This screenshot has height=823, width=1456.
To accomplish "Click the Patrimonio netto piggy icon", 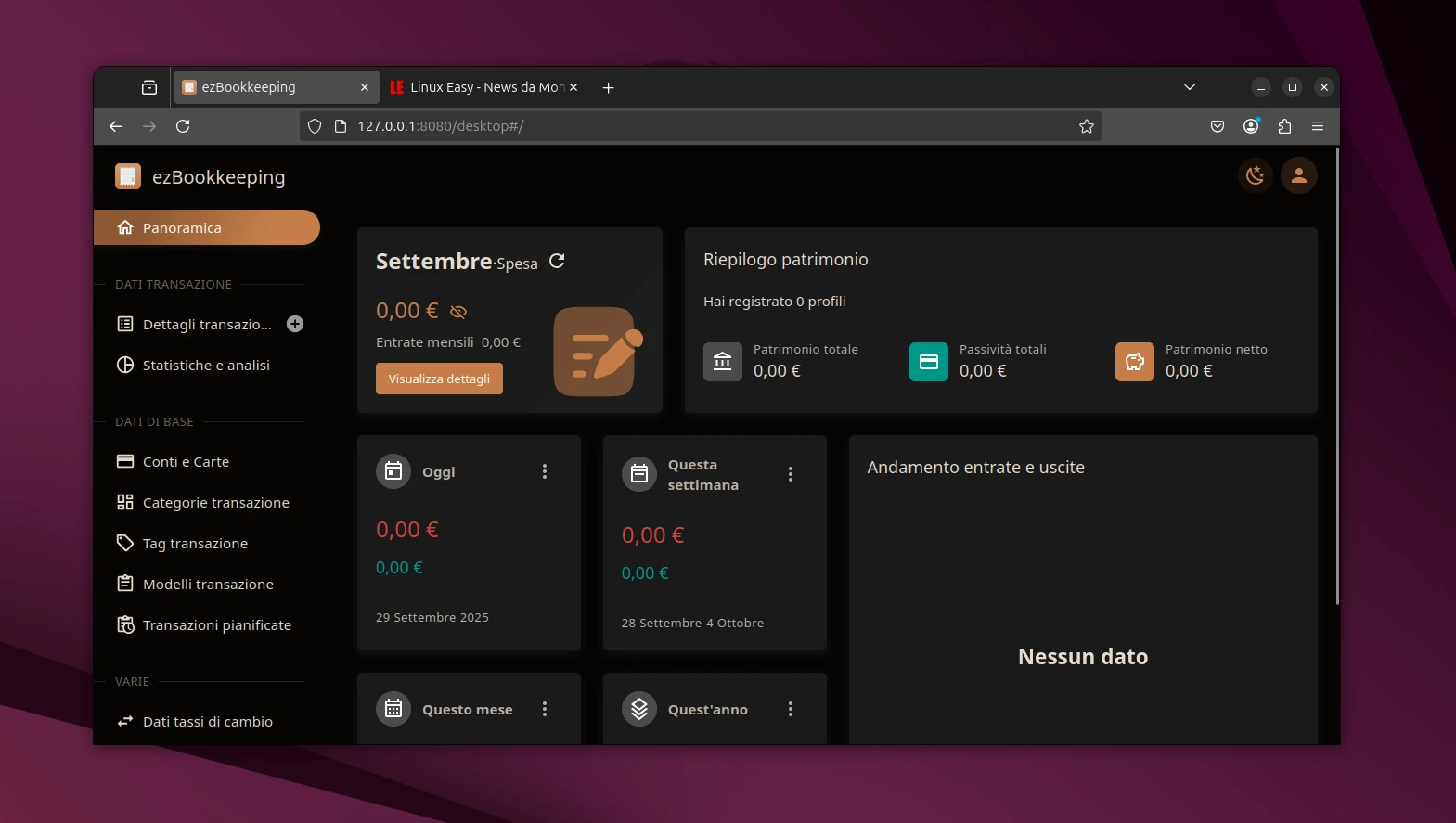I will click(x=1135, y=362).
